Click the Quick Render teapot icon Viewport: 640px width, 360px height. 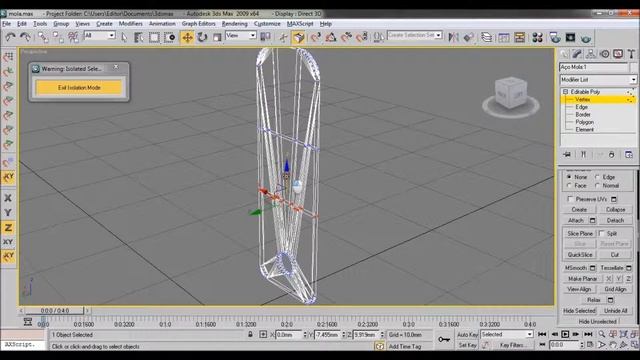coord(586,38)
